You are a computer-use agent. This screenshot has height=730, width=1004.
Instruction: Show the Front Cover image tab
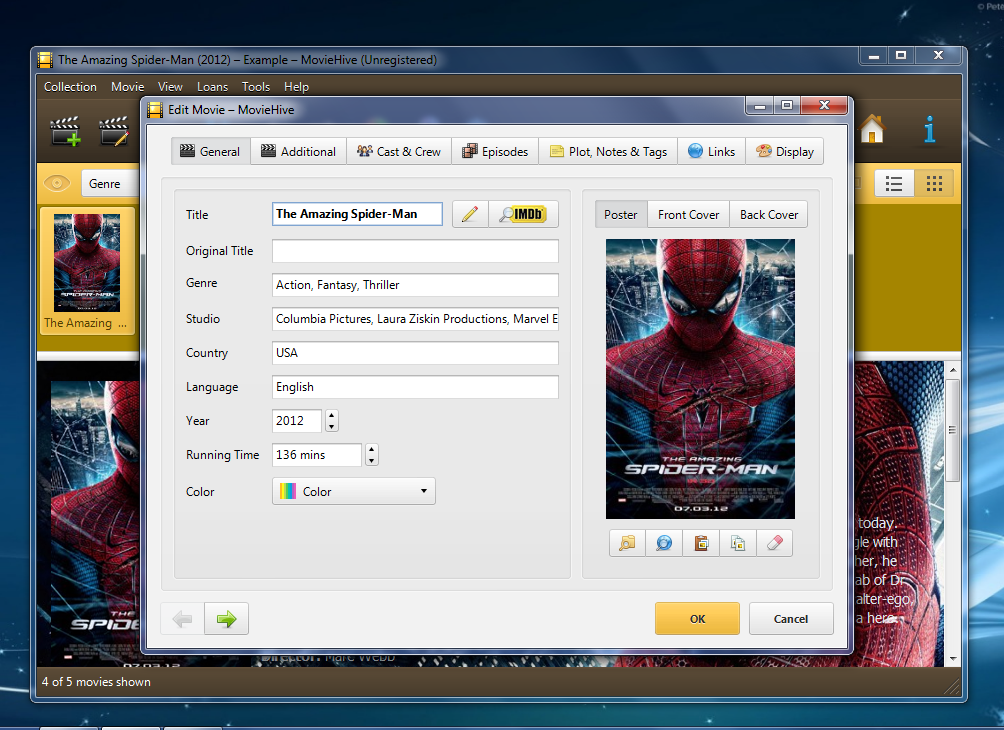pos(688,215)
